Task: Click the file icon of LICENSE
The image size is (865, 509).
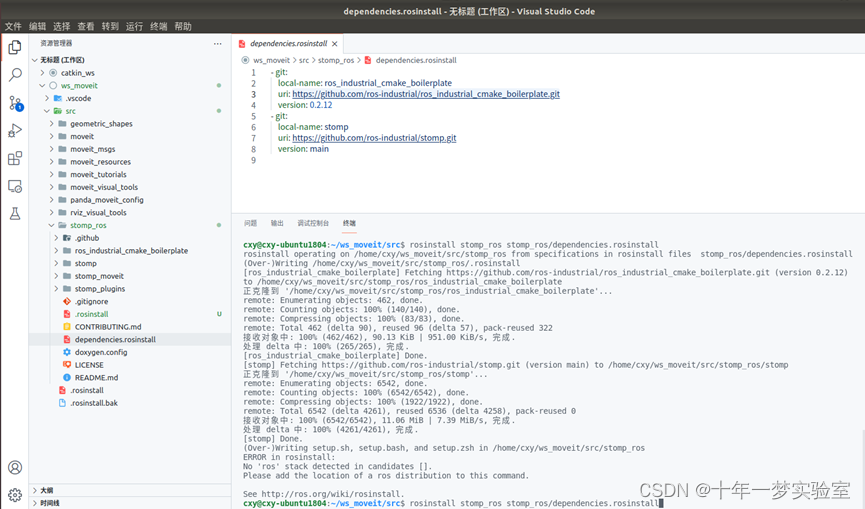Action: (x=67, y=365)
